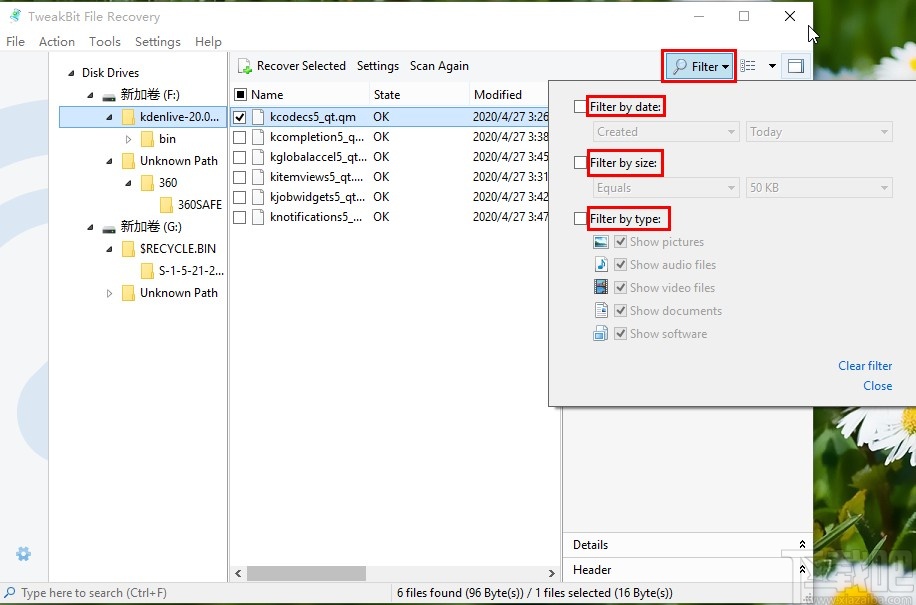Click the Scan Again toolbar button
The width and height of the screenshot is (916, 605).
tap(439, 66)
